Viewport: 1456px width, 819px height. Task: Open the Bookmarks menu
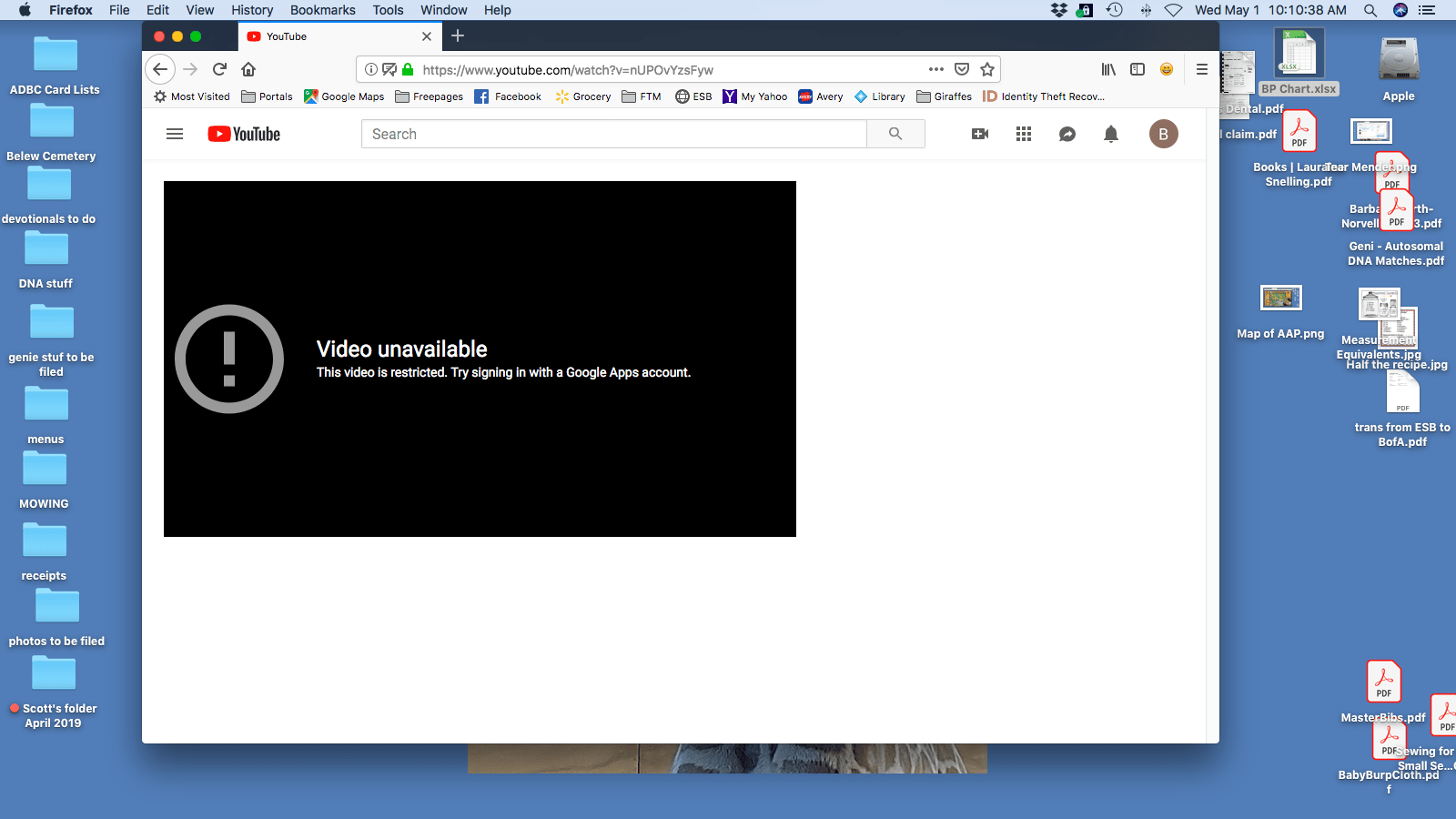pos(323,10)
